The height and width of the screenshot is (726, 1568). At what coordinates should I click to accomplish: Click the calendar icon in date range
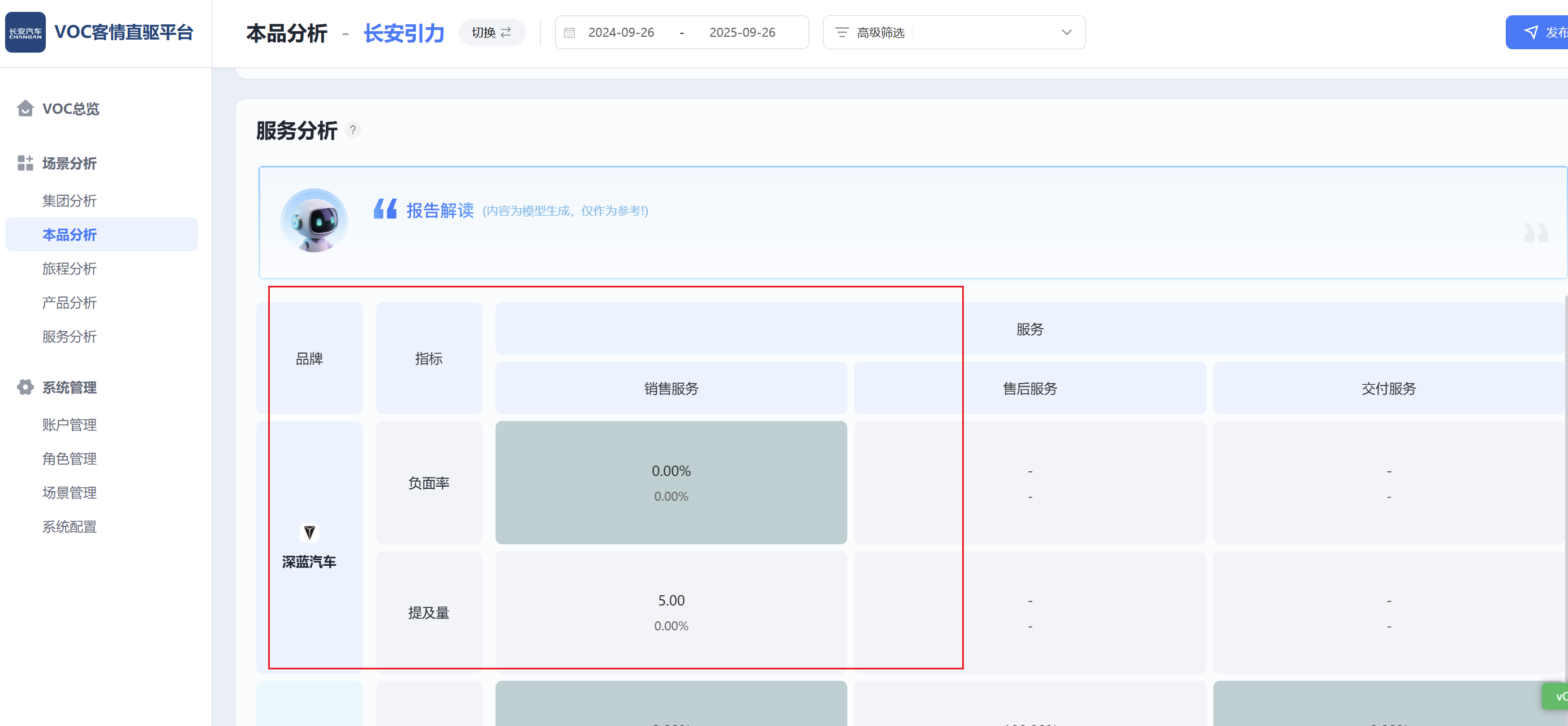tap(569, 33)
